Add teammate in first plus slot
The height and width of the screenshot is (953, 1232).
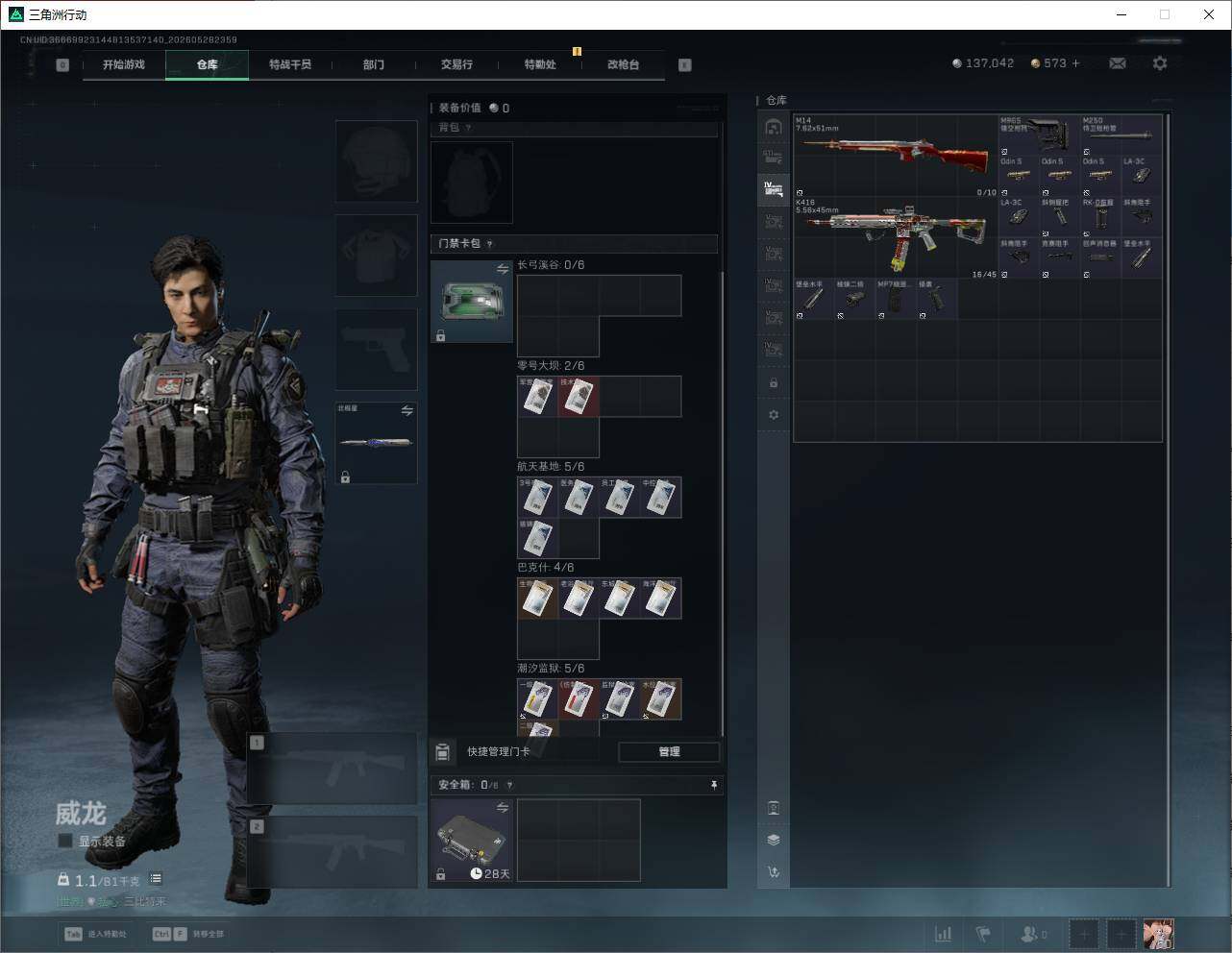pos(1084,934)
